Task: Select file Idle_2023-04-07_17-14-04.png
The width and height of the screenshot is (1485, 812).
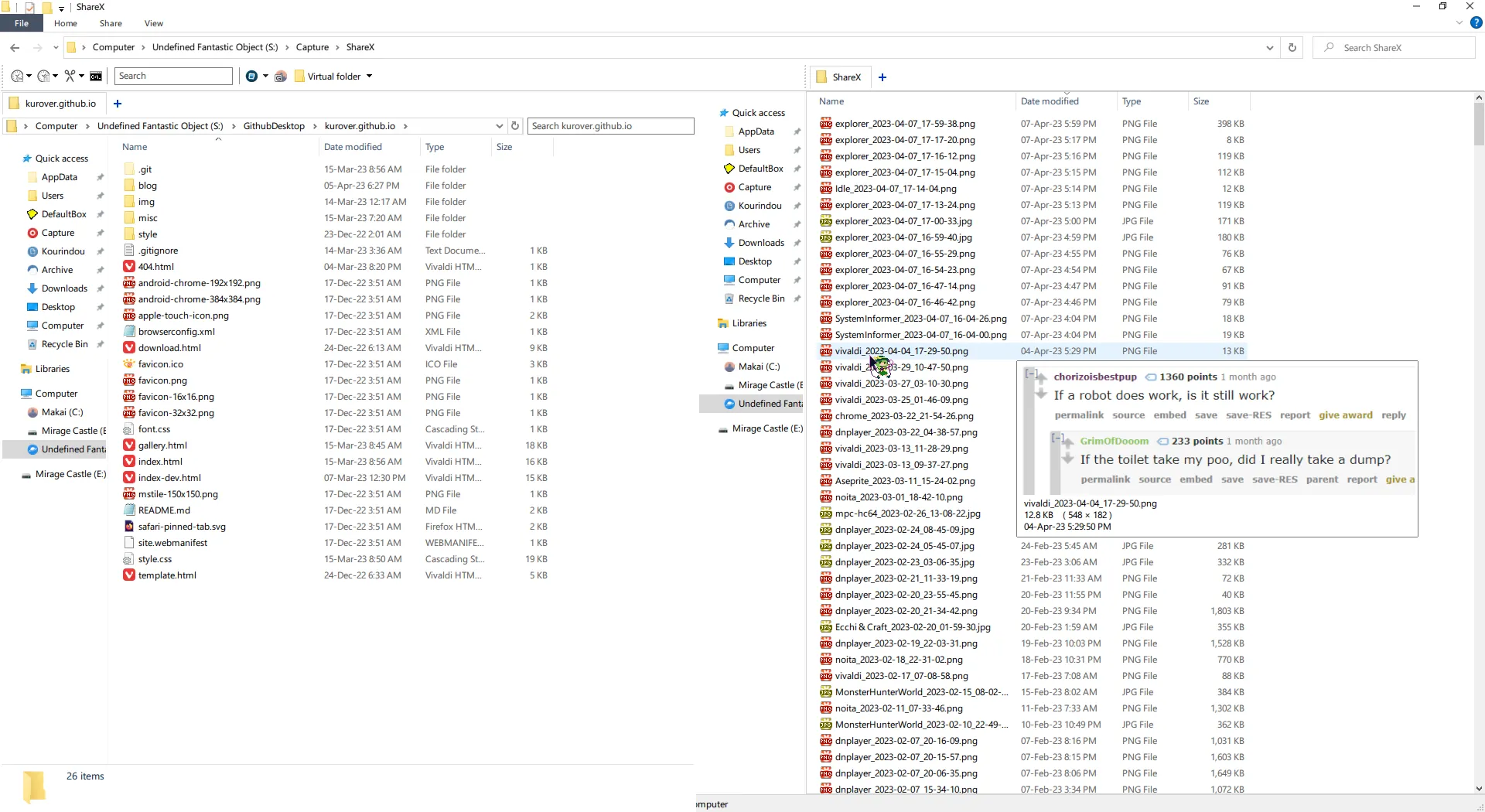Action: coord(896,189)
